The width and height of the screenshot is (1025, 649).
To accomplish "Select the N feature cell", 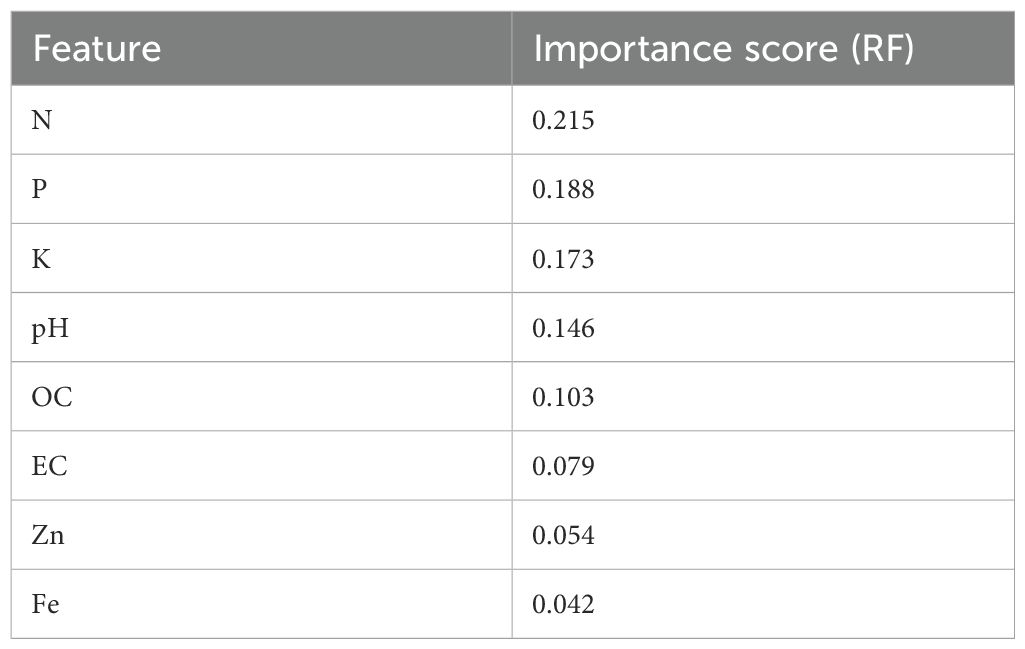I will coord(42,120).
